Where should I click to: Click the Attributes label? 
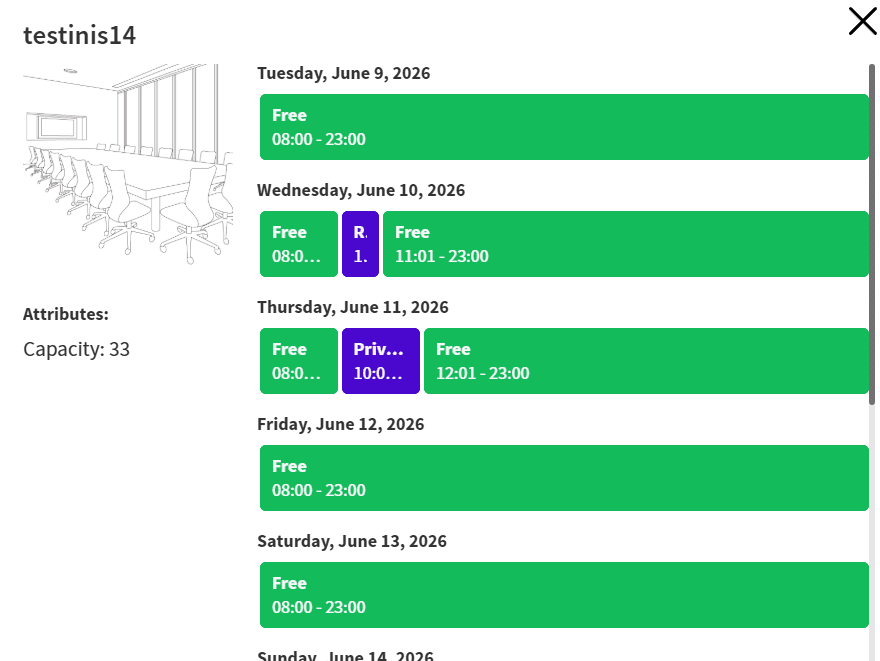coord(66,314)
